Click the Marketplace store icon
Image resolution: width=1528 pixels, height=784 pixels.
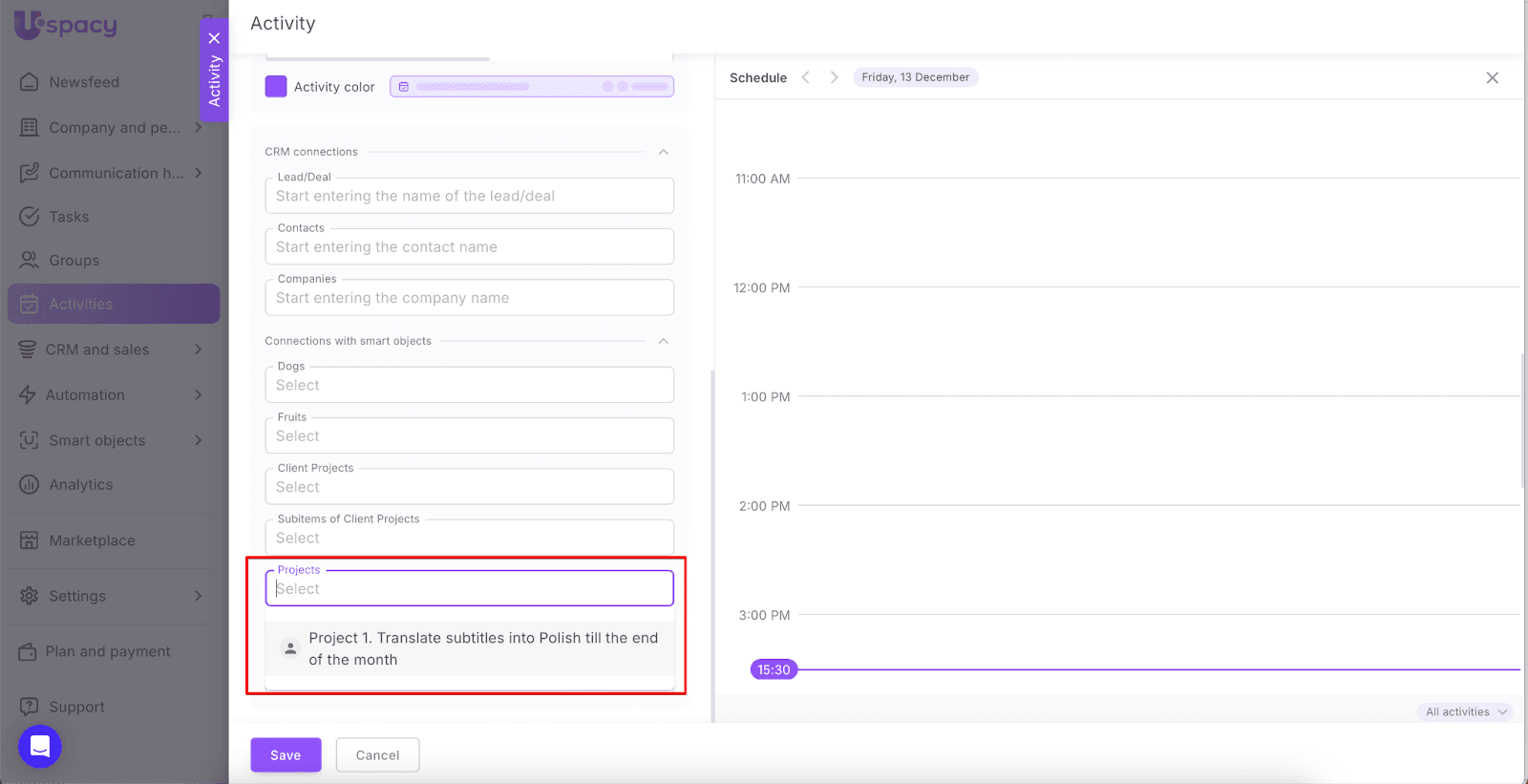pyautogui.click(x=30, y=540)
